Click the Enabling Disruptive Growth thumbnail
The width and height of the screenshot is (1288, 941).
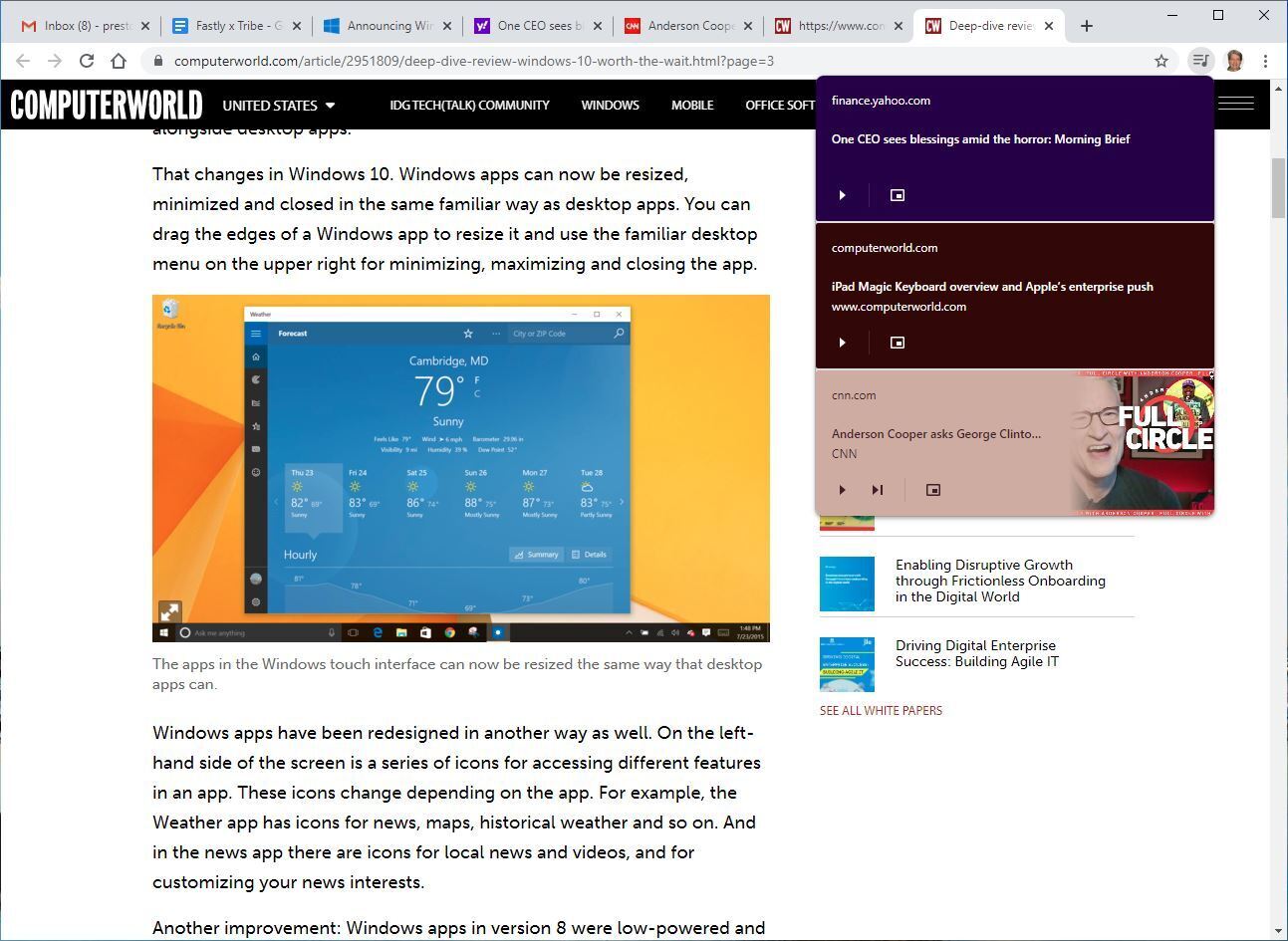tap(847, 584)
